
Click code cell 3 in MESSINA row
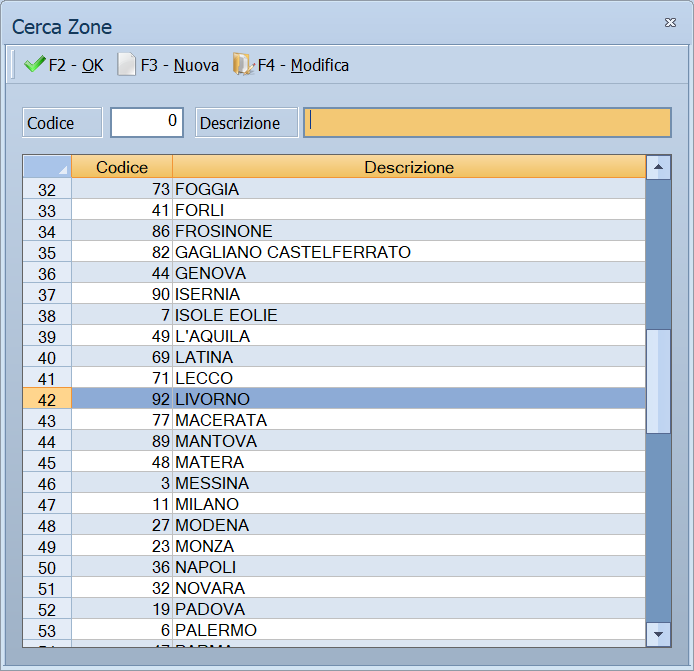tap(122, 483)
